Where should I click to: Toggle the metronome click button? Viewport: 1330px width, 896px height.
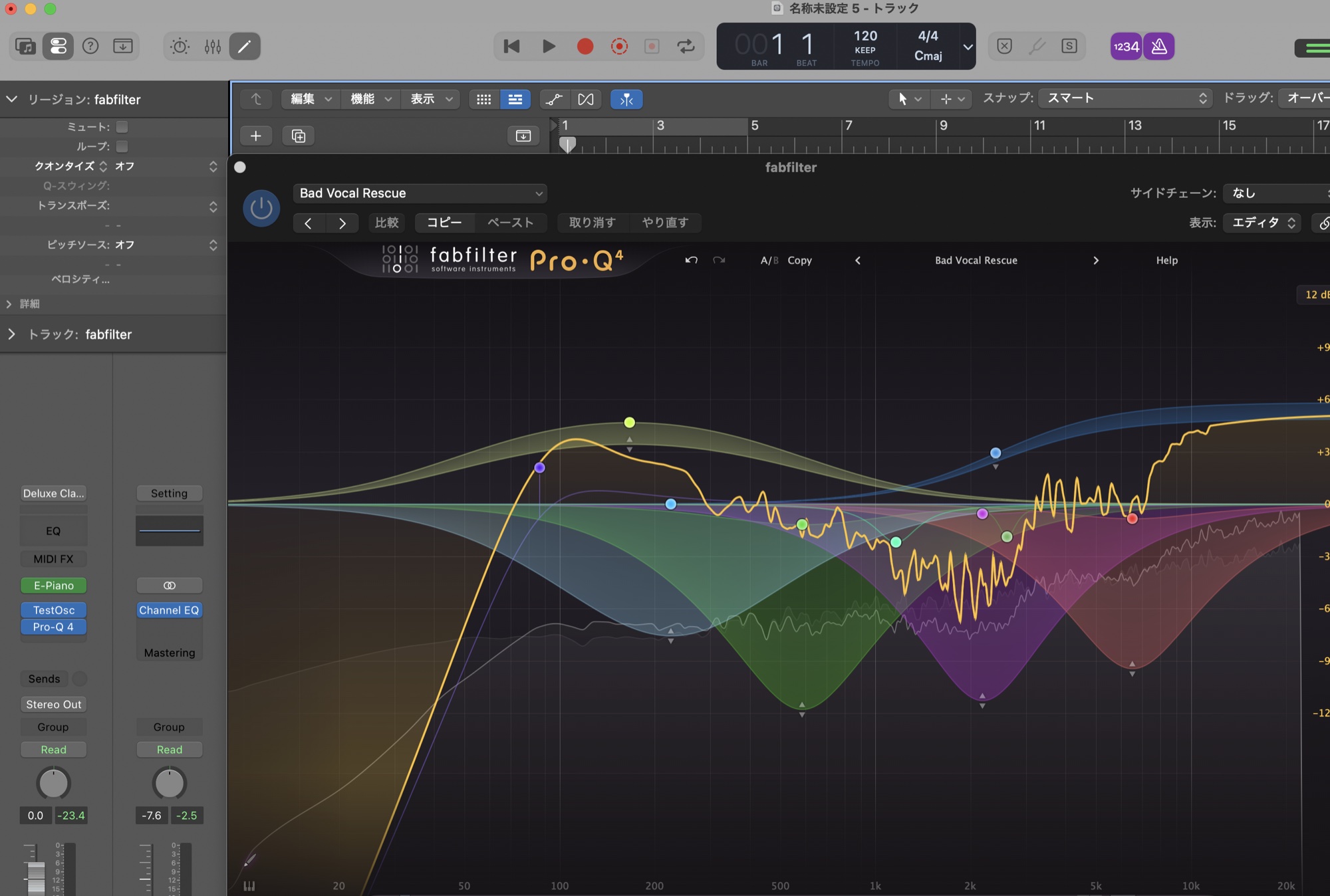(1159, 47)
